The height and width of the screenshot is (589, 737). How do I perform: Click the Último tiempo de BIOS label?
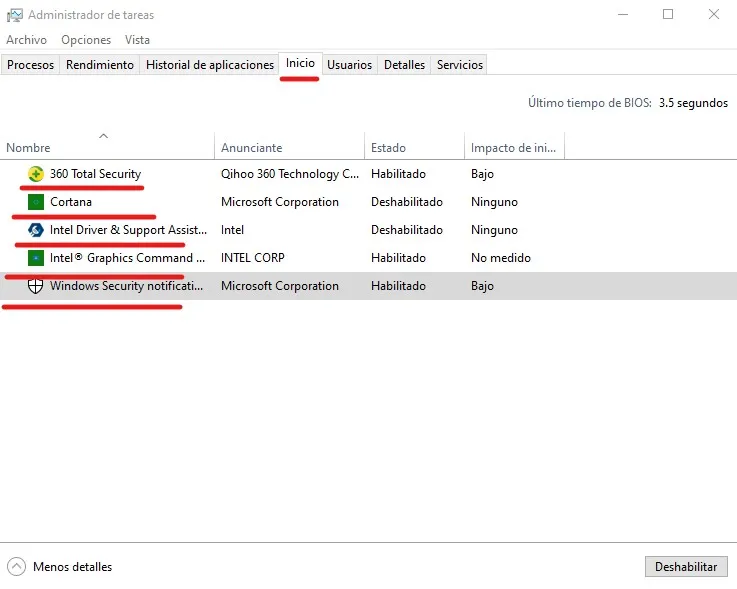pyautogui.click(x=589, y=102)
